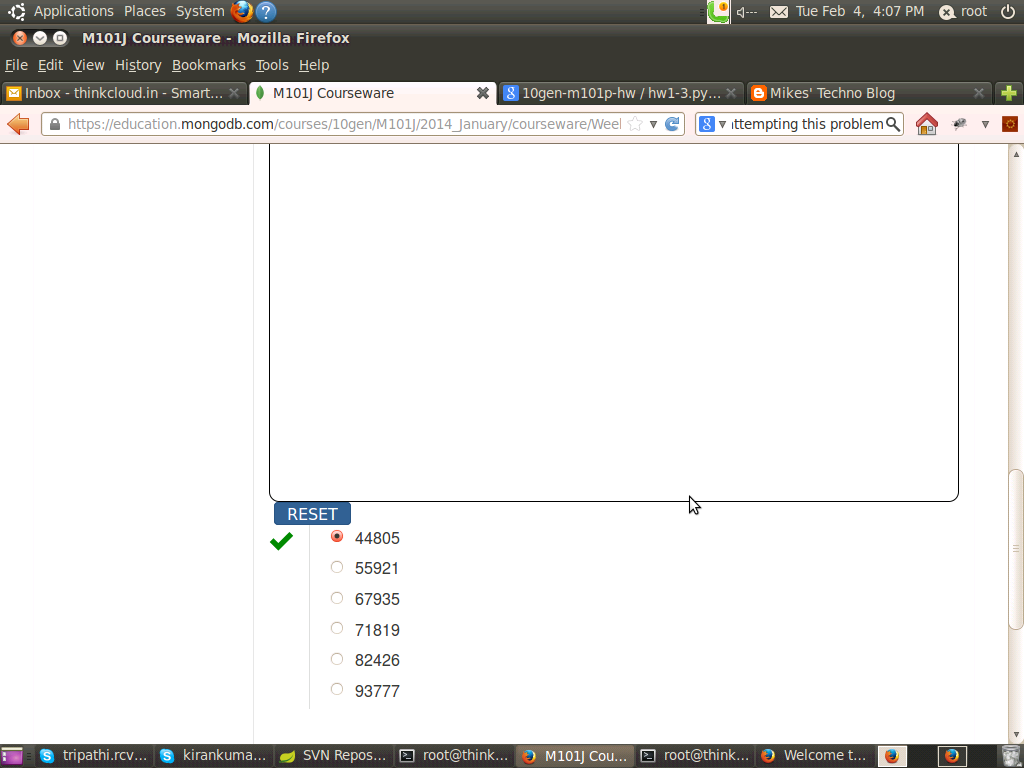Open the tripathi.rcv Skype taskbar window
Screen dimensions: 1024x768
(93, 756)
